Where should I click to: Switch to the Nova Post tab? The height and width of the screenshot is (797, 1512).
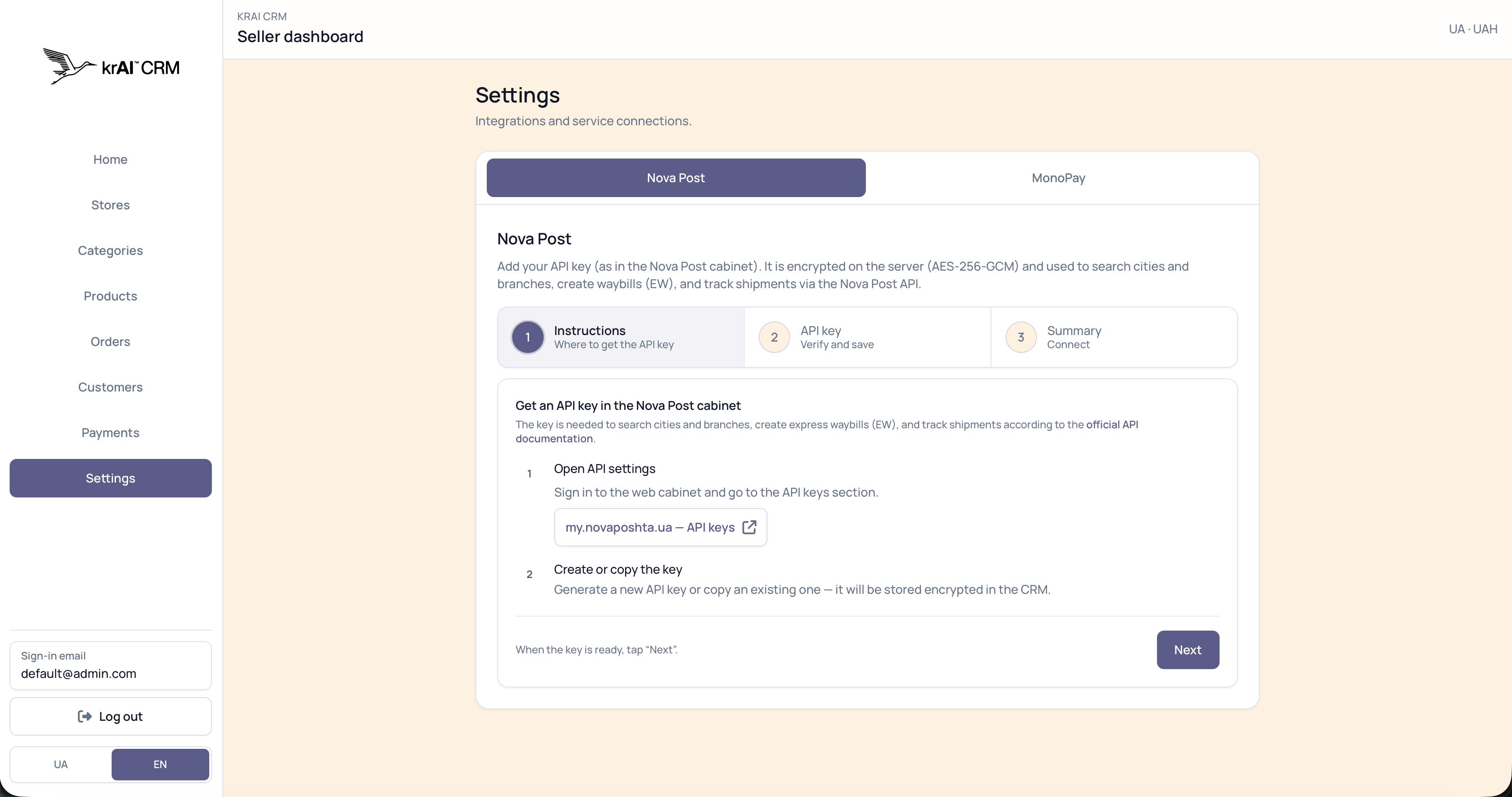coord(675,177)
